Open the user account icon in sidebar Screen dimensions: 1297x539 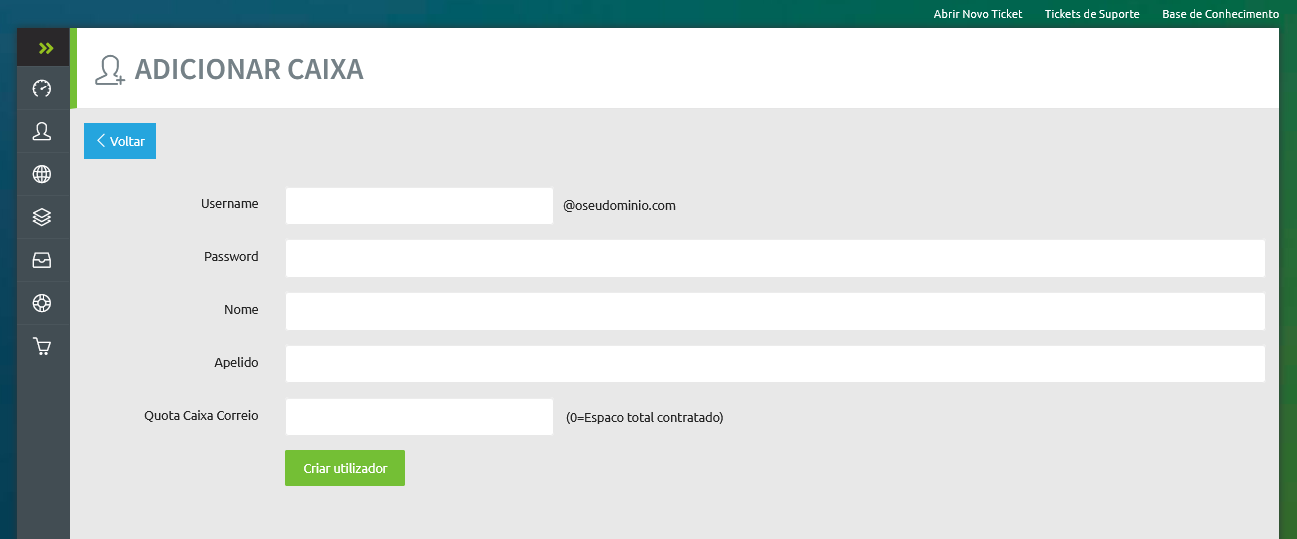pyautogui.click(x=42, y=131)
